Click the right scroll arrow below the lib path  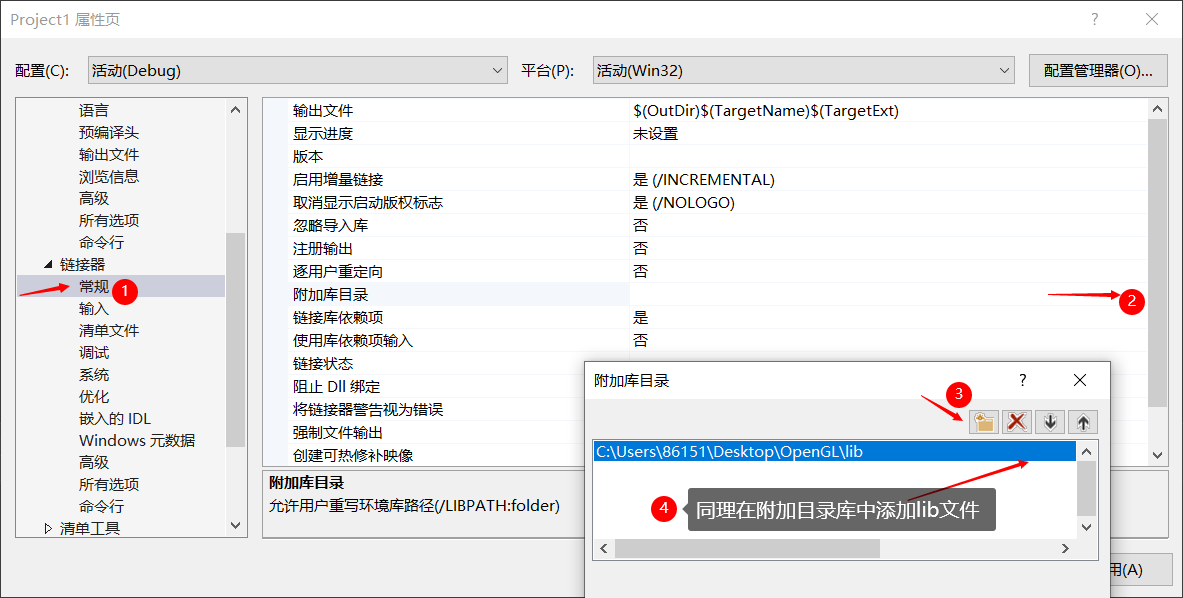[x=1065, y=548]
